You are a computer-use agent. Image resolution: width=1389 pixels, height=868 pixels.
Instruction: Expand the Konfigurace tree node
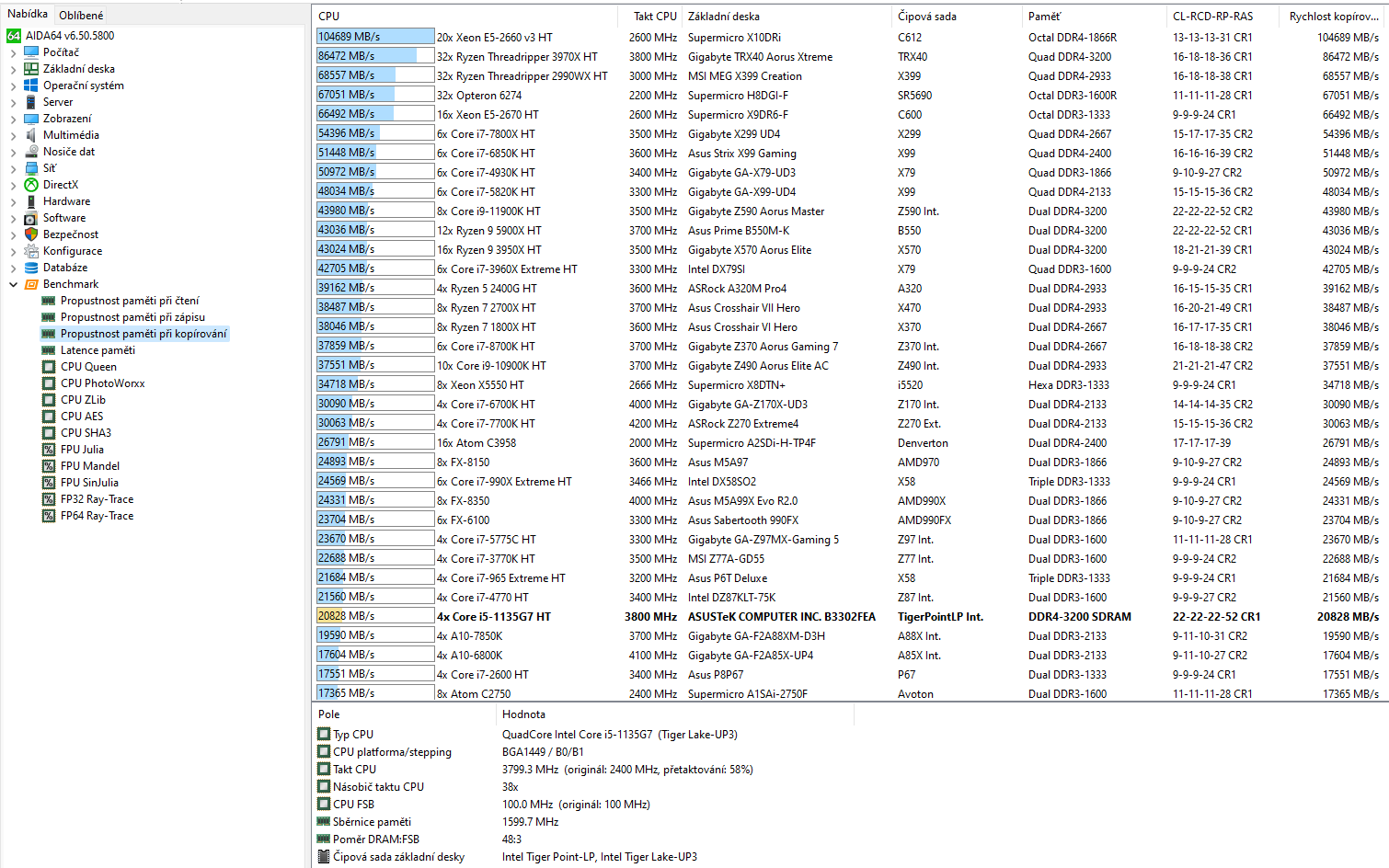pos(13,252)
